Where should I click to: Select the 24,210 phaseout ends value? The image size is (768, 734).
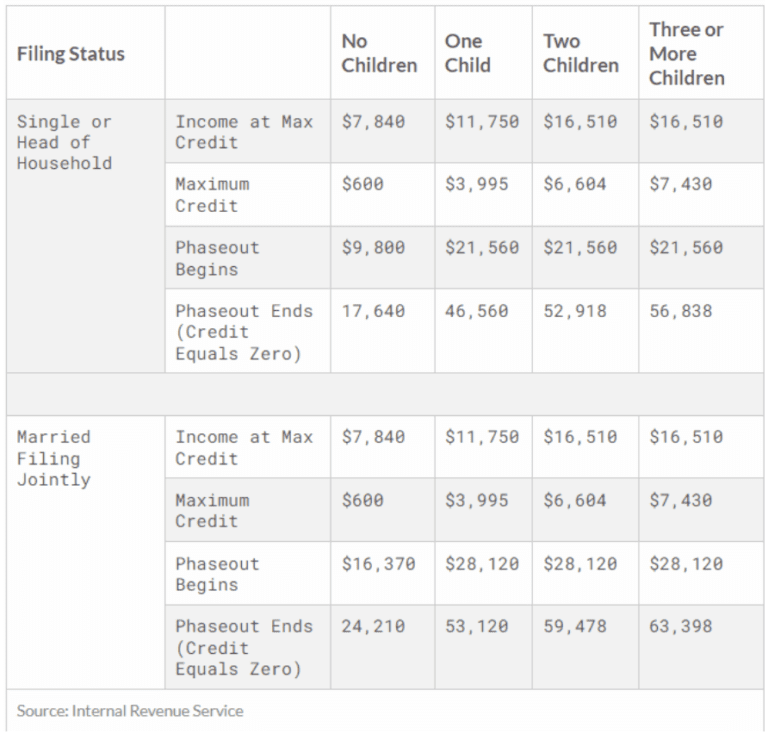pos(373,626)
